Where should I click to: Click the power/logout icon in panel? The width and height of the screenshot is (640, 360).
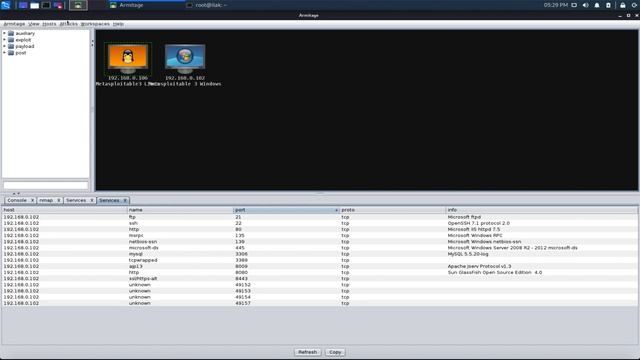click(635, 5)
